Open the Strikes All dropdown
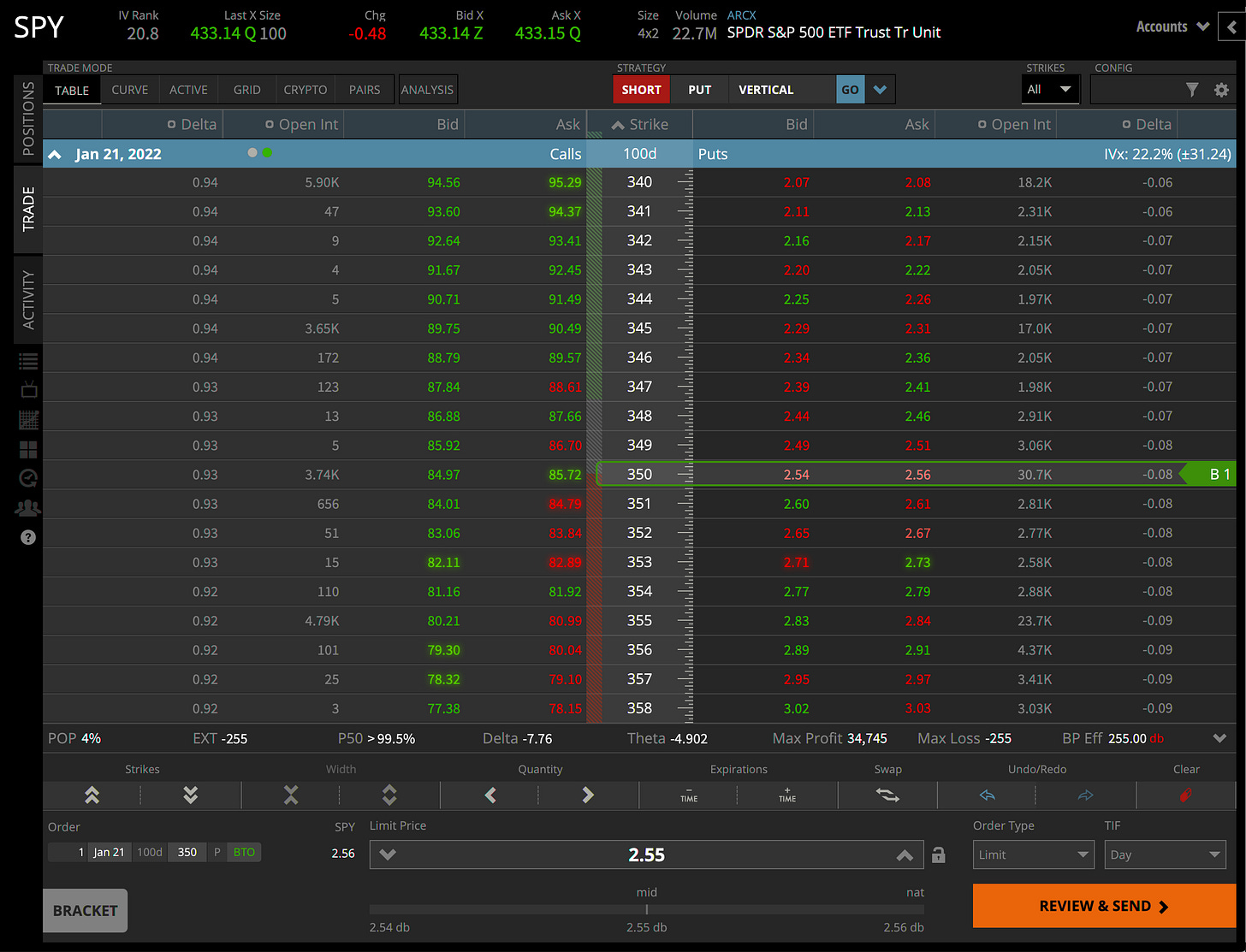The image size is (1246, 952). [x=1050, y=90]
